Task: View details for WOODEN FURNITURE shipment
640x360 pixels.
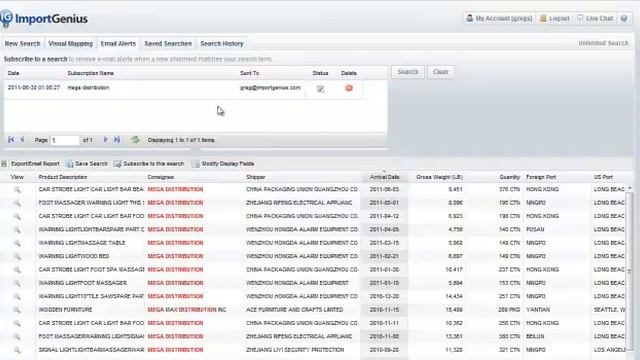Action: pyautogui.click(x=17, y=310)
